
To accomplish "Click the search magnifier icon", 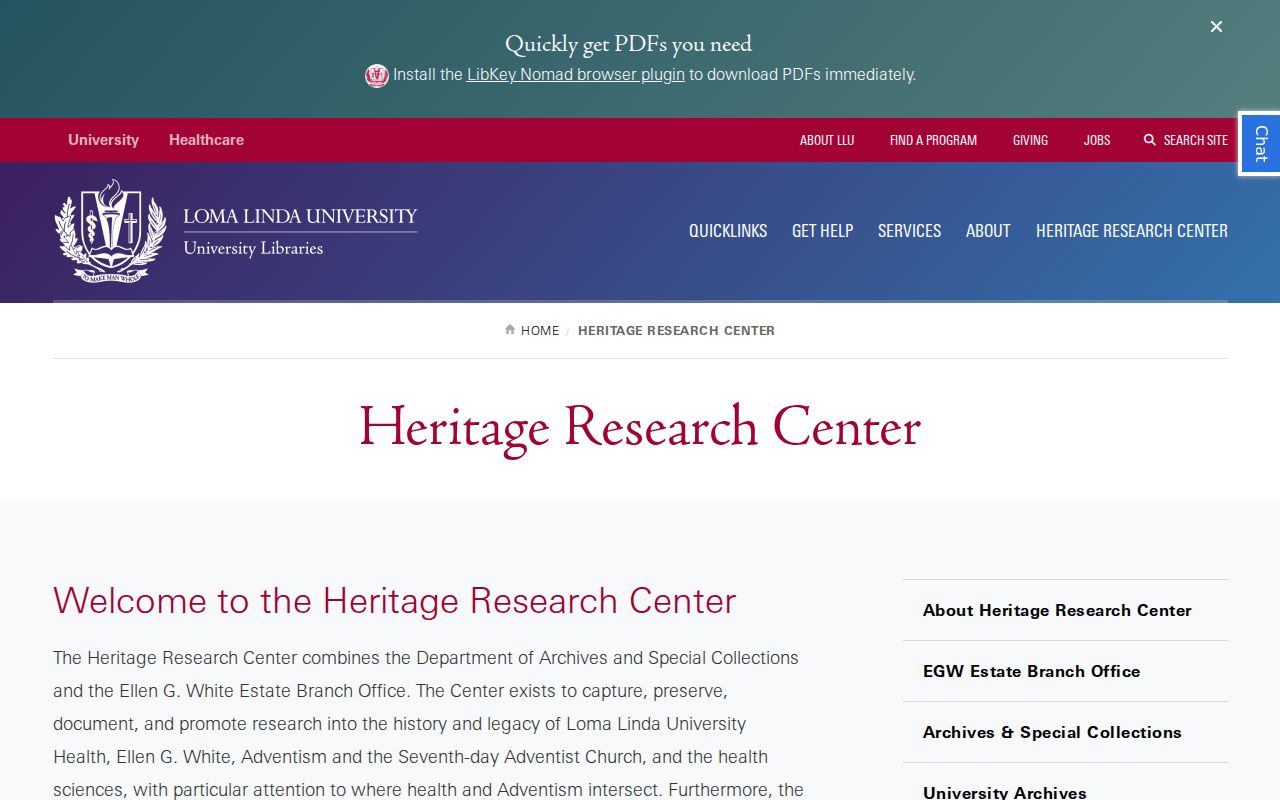I will (x=1150, y=140).
